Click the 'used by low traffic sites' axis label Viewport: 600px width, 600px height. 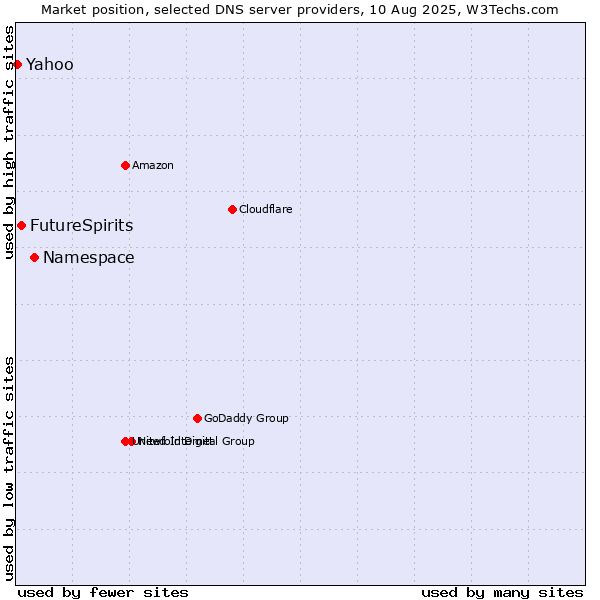pos(9,469)
